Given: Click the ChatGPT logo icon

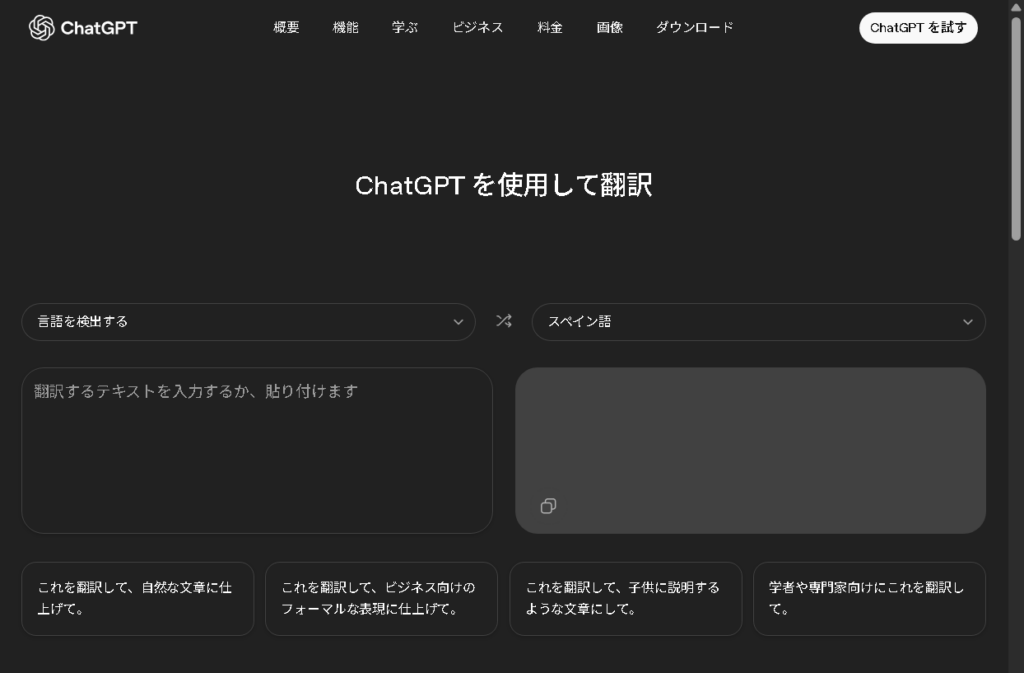Looking at the screenshot, I should [x=41, y=28].
